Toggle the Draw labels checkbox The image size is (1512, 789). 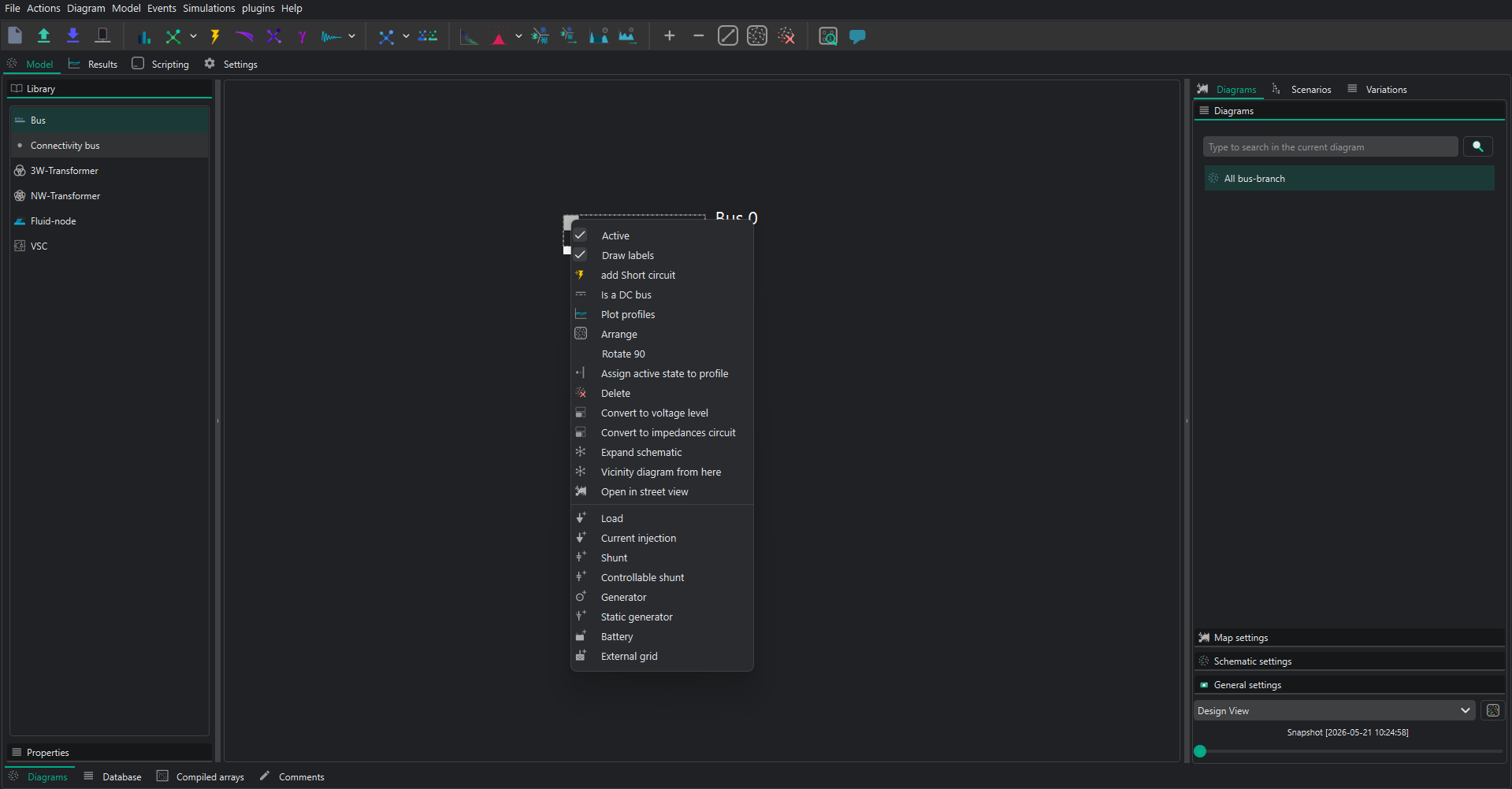581,255
